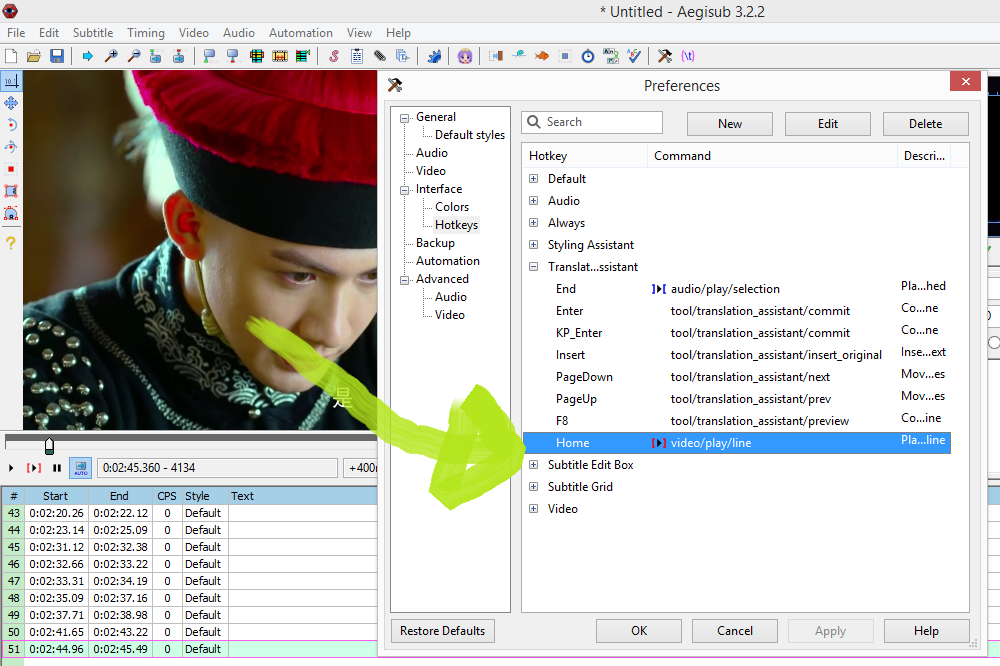Select the Backup preferences page
Viewport: 1000px width, 666px height.
pos(435,242)
